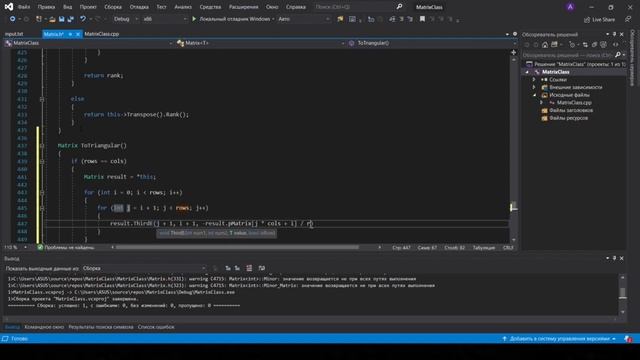Click notification icon in status bar corner
This screenshot has width=640, height=360.
pyautogui.click(x=628, y=339)
